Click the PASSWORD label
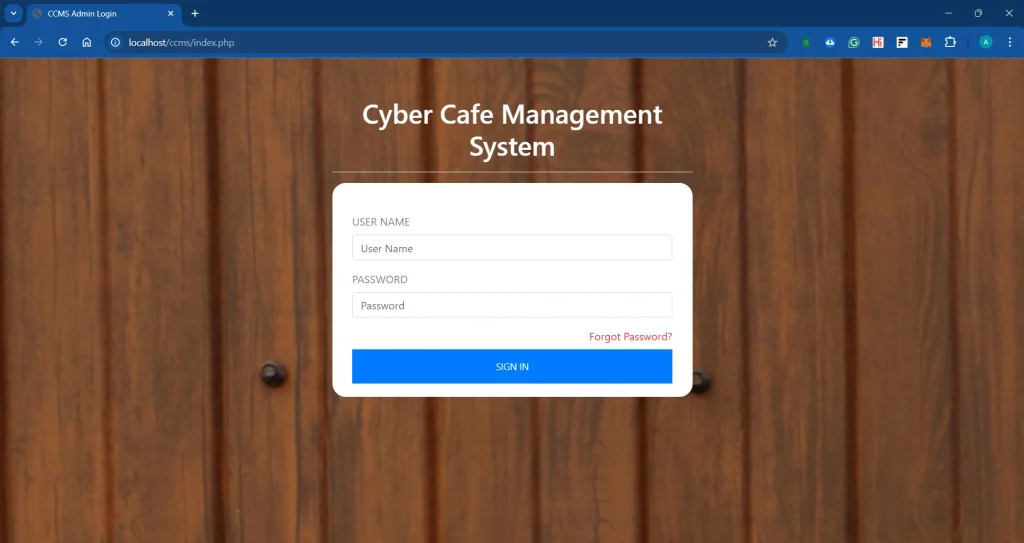The width and height of the screenshot is (1024, 543). tap(379, 280)
